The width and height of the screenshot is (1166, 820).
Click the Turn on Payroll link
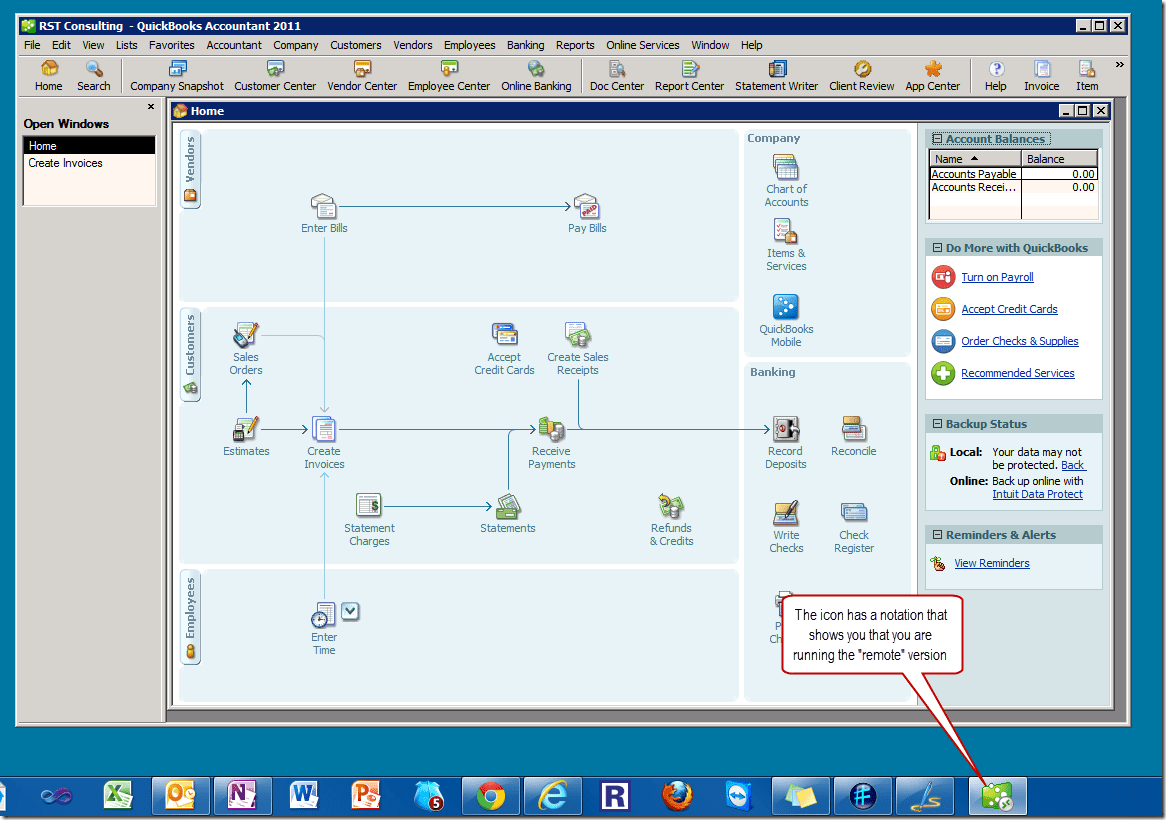tap(997, 277)
